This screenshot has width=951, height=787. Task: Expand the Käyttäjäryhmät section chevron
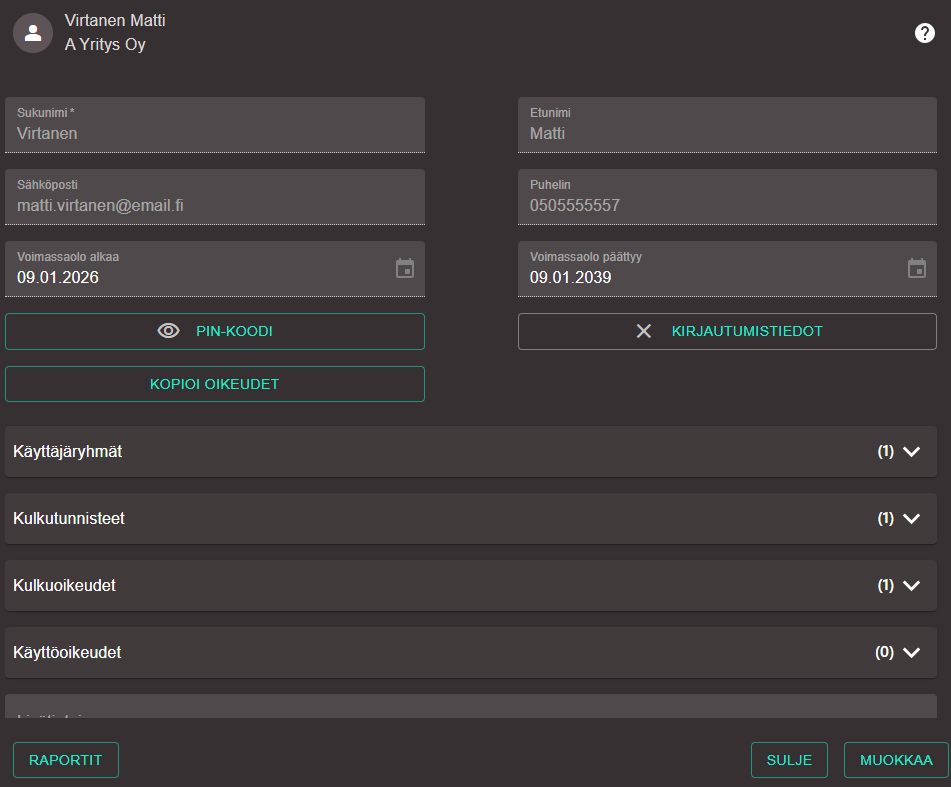click(x=911, y=451)
